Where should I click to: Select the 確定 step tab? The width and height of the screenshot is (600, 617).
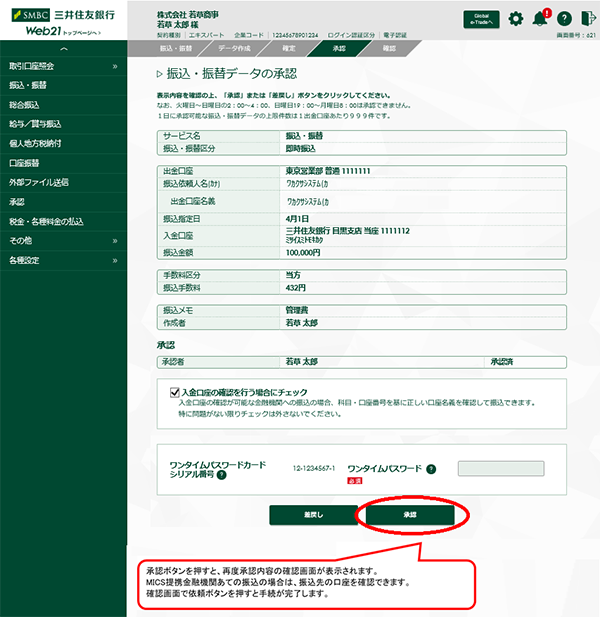click(288, 48)
